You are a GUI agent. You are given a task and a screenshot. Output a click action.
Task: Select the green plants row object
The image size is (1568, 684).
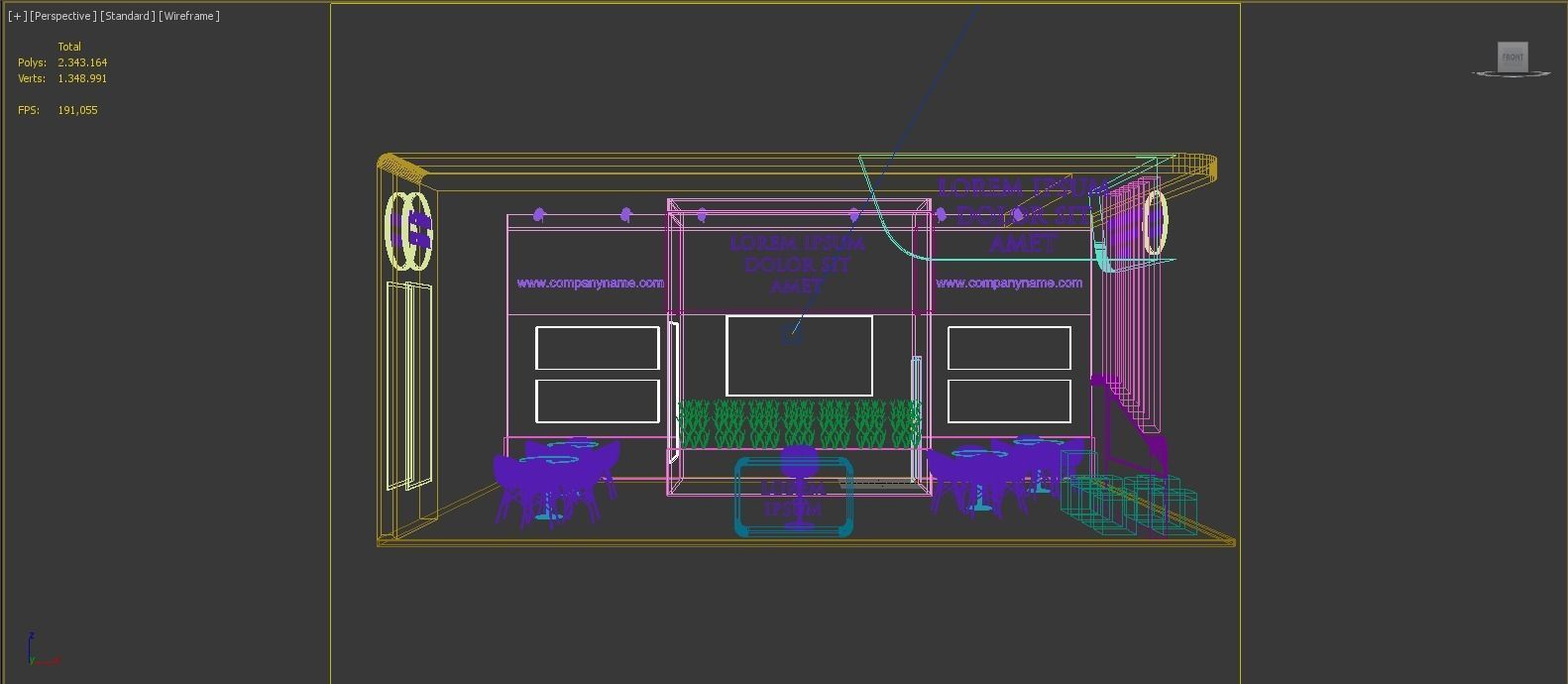click(x=799, y=424)
